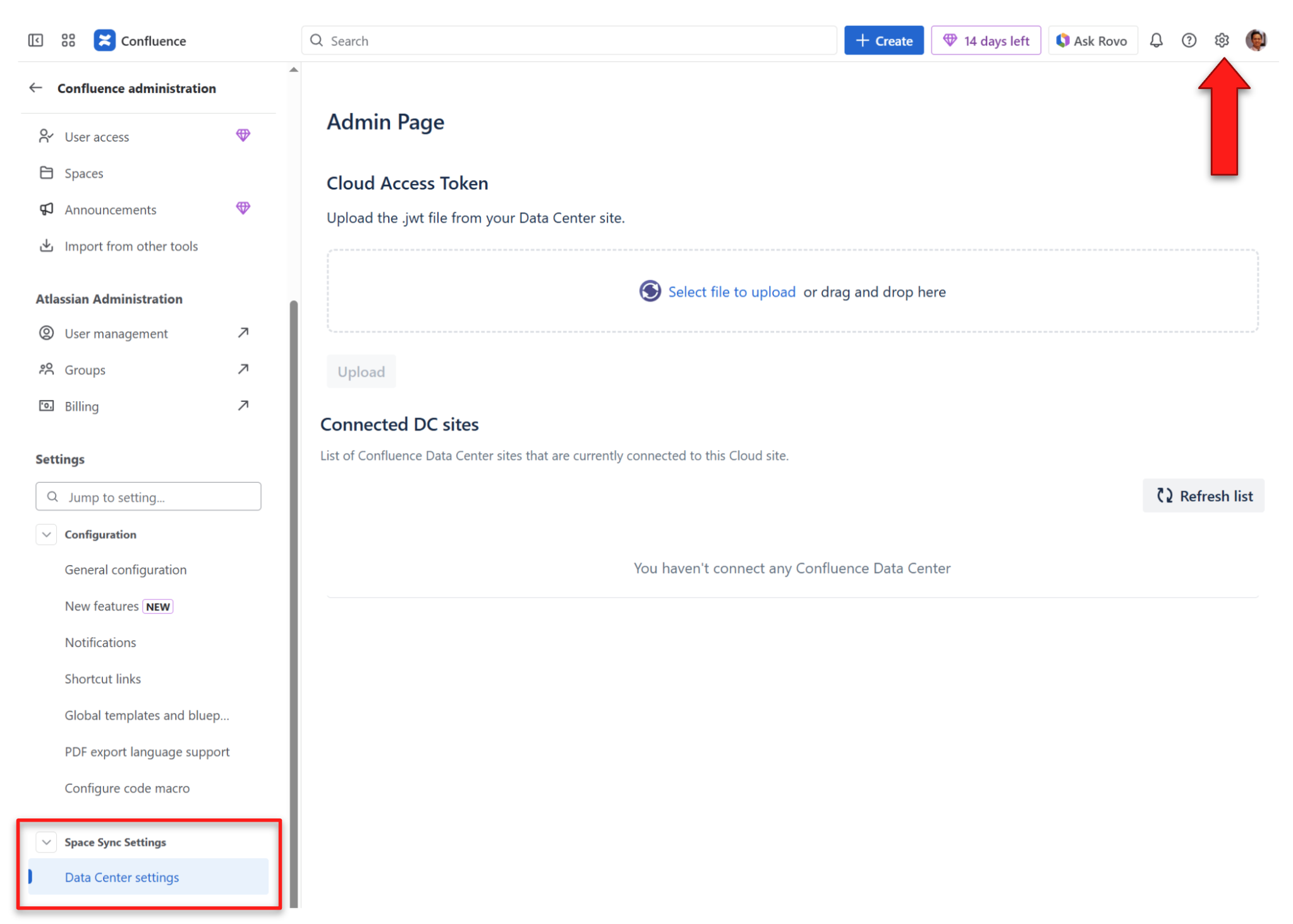This screenshot has width=1293, height=924.
Task: Select Data Center settings menu item
Action: (122, 877)
